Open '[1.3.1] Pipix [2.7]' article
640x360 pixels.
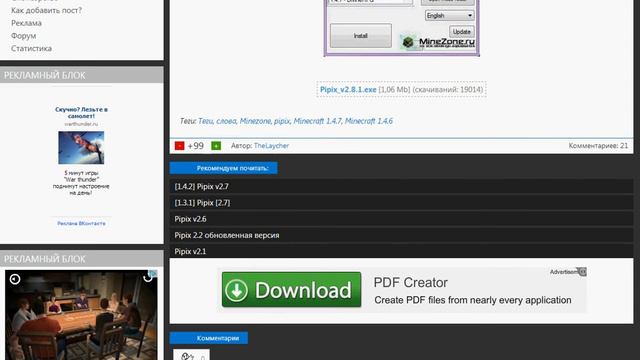(401, 203)
